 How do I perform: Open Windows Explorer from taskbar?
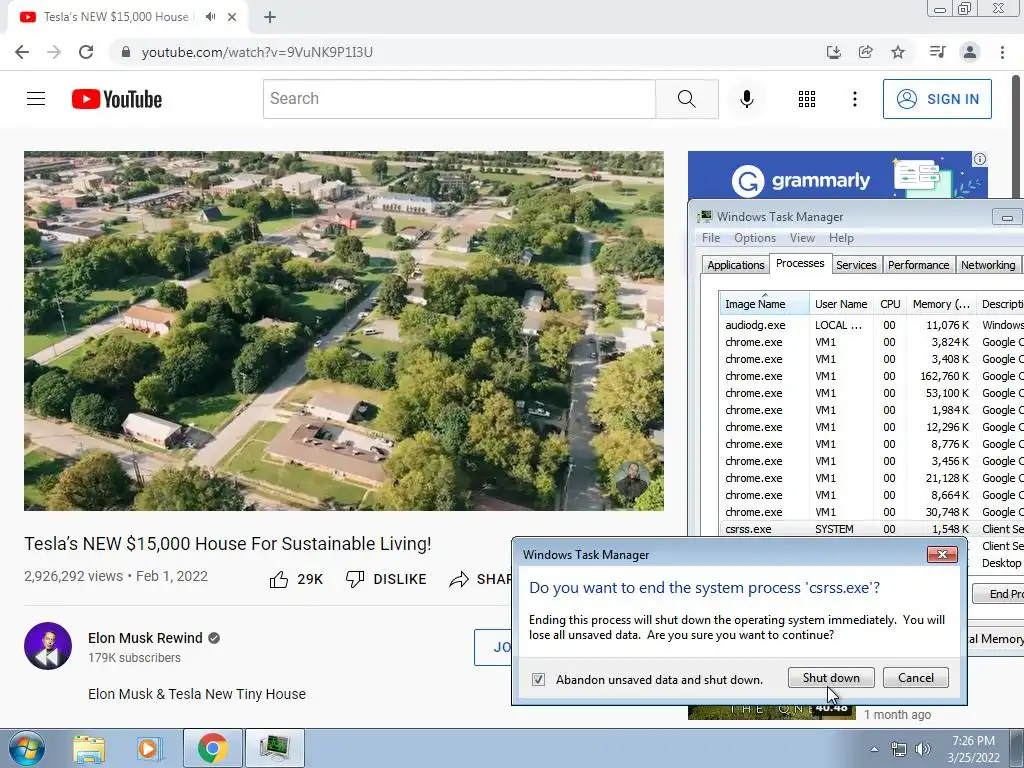(89, 748)
